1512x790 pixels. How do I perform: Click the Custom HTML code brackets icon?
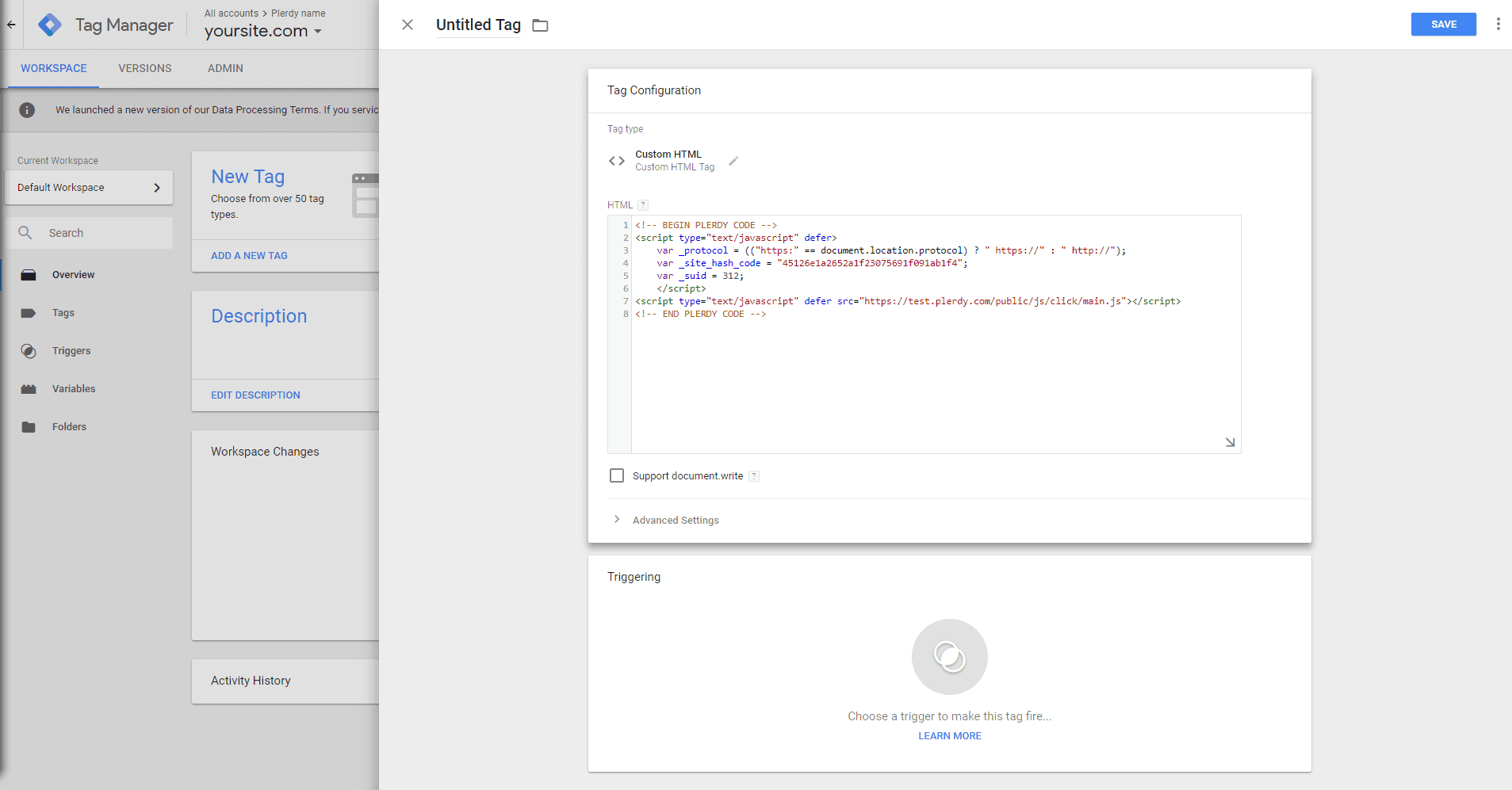click(x=617, y=161)
